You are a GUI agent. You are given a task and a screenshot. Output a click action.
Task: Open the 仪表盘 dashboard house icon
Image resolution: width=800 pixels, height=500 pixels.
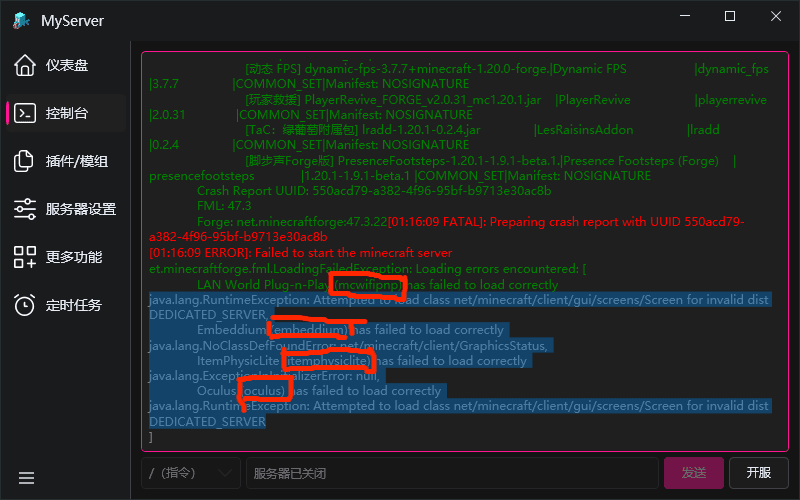click(x=25, y=65)
